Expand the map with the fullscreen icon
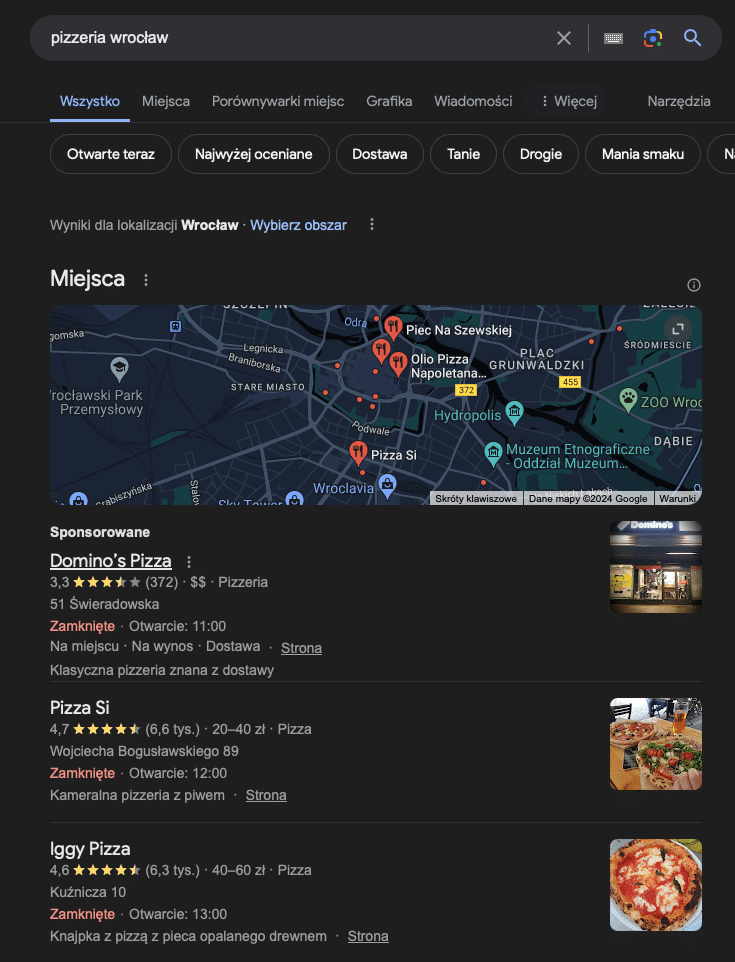 (x=678, y=329)
